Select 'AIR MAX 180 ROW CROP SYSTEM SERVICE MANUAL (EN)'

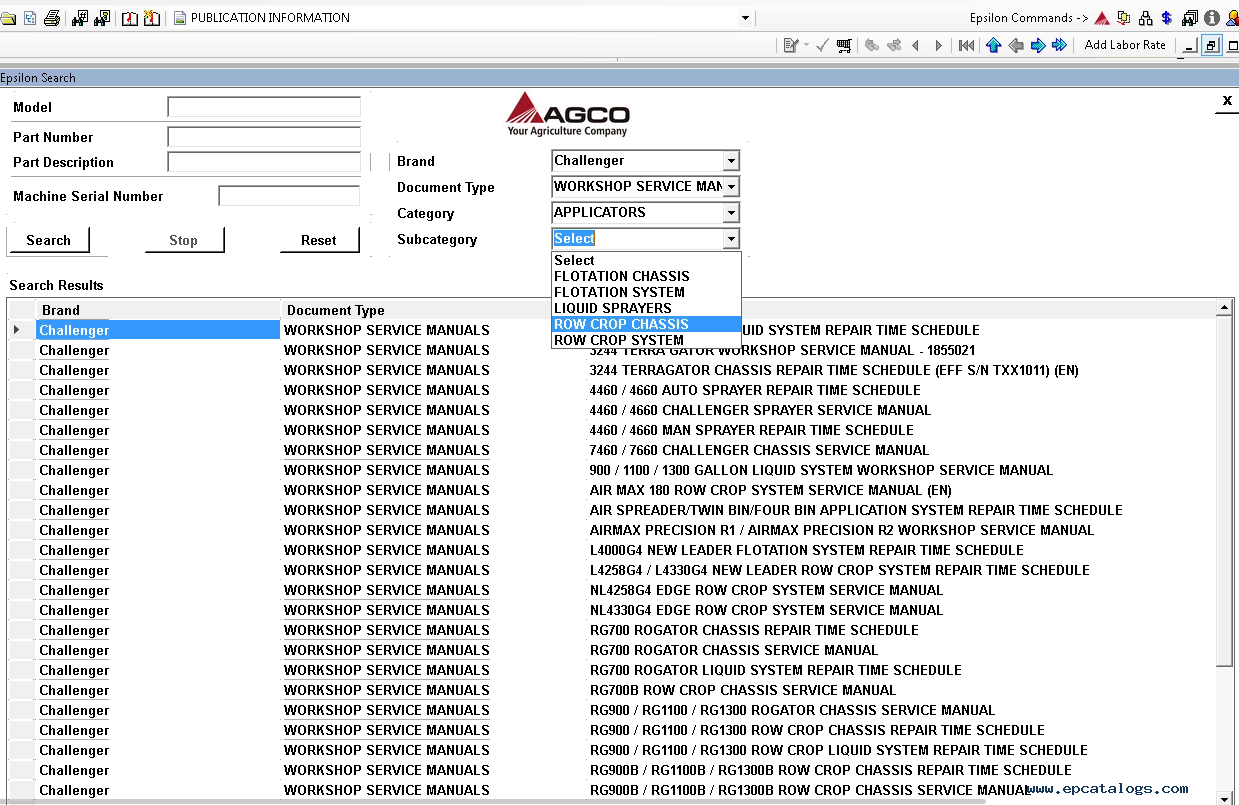pos(612,490)
